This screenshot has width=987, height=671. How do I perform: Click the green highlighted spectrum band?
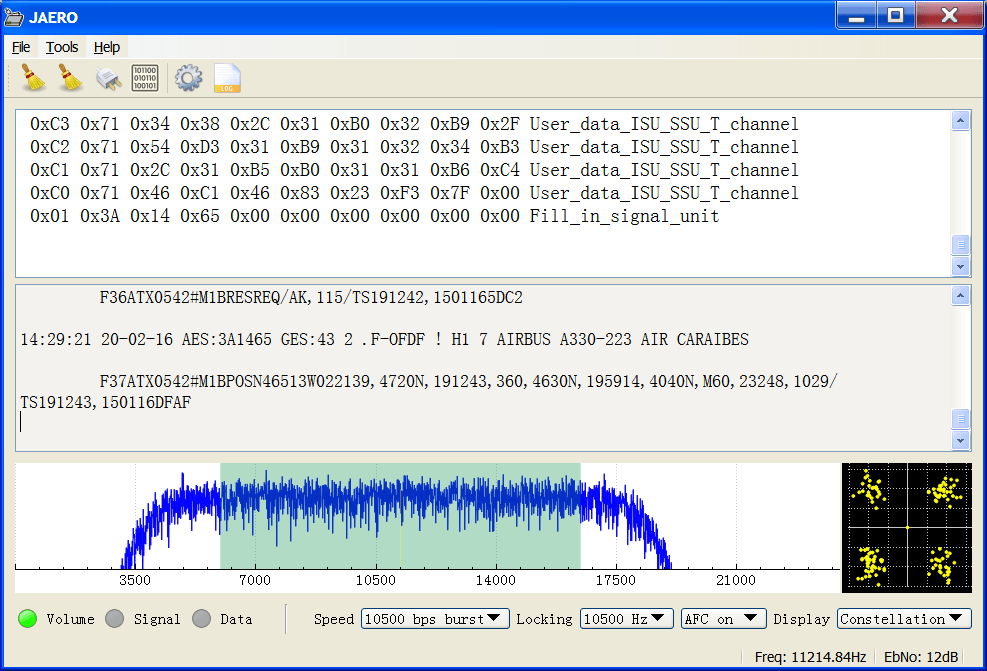[x=400, y=516]
